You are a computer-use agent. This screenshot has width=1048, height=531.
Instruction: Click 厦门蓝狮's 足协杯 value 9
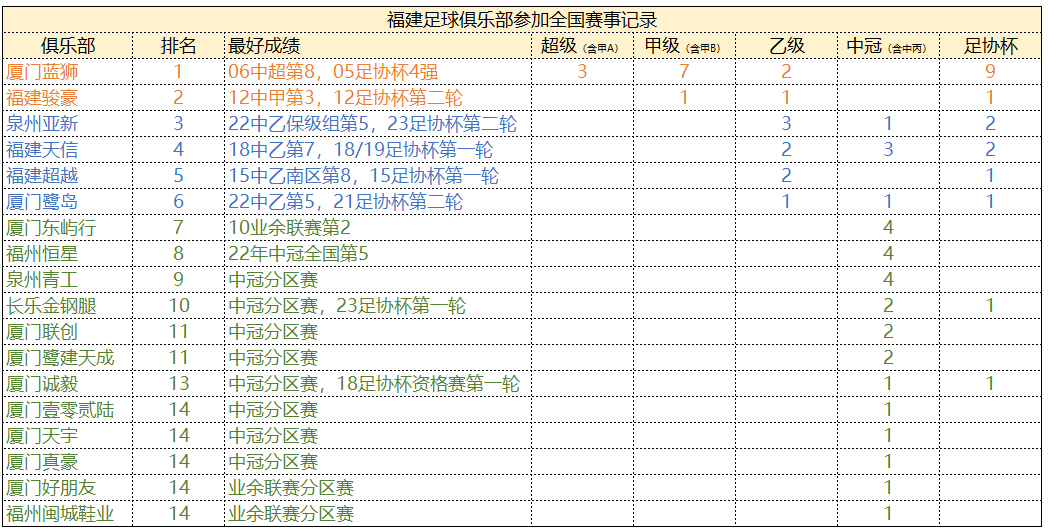[x=990, y=72]
